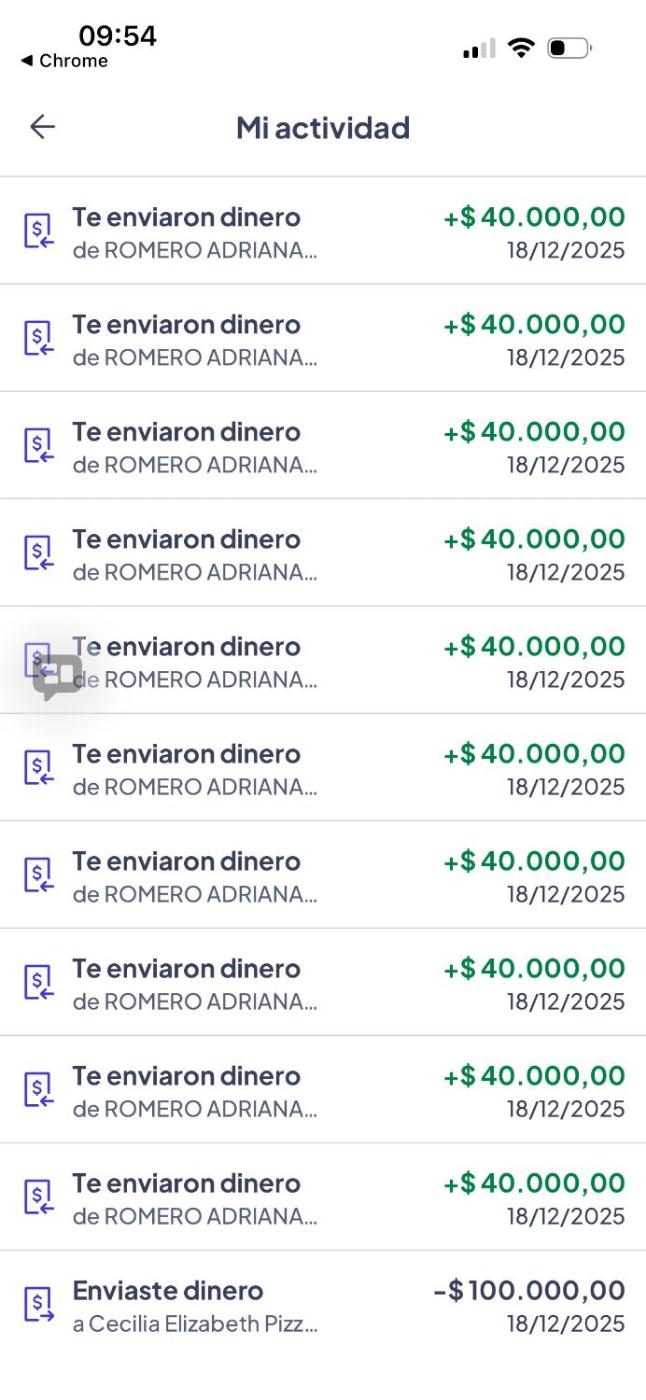Tap the icon of the last "Te enviaron dinero" entry

pyautogui.click(x=38, y=1198)
